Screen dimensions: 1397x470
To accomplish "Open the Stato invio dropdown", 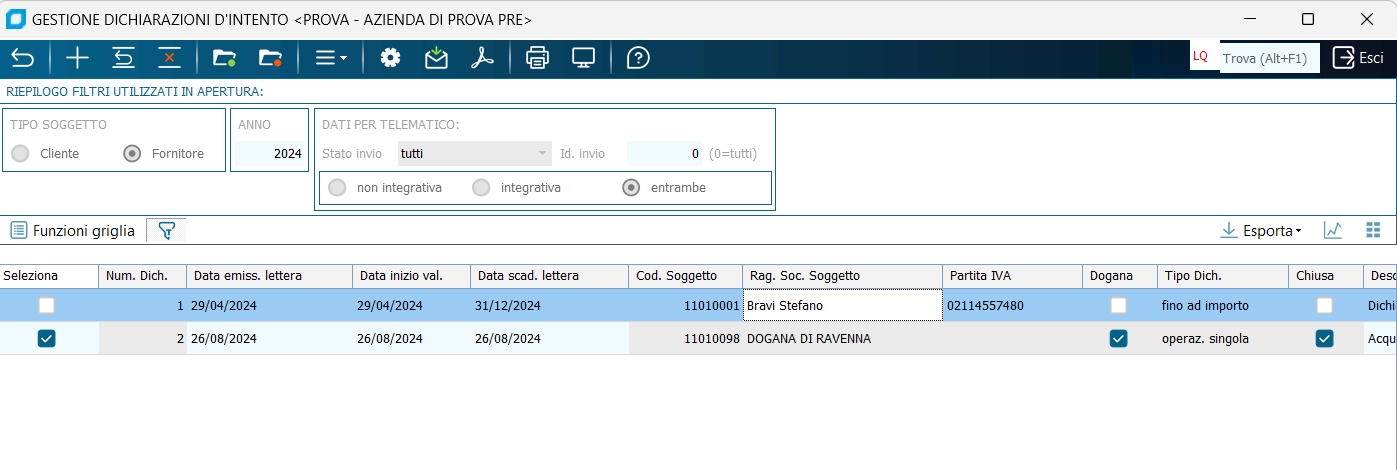I will click(475, 154).
